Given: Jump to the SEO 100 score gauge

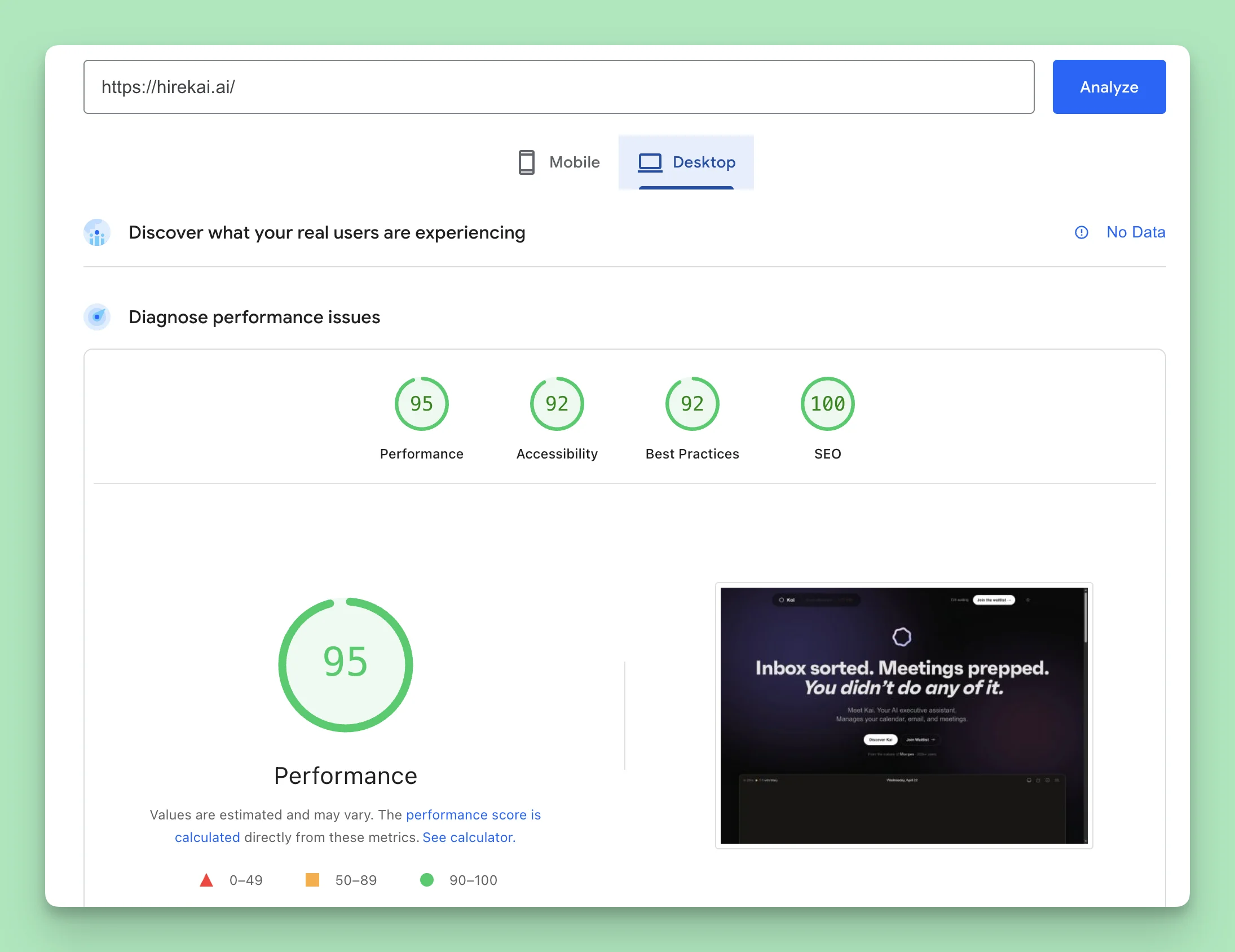Looking at the screenshot, I should (827, 404).
